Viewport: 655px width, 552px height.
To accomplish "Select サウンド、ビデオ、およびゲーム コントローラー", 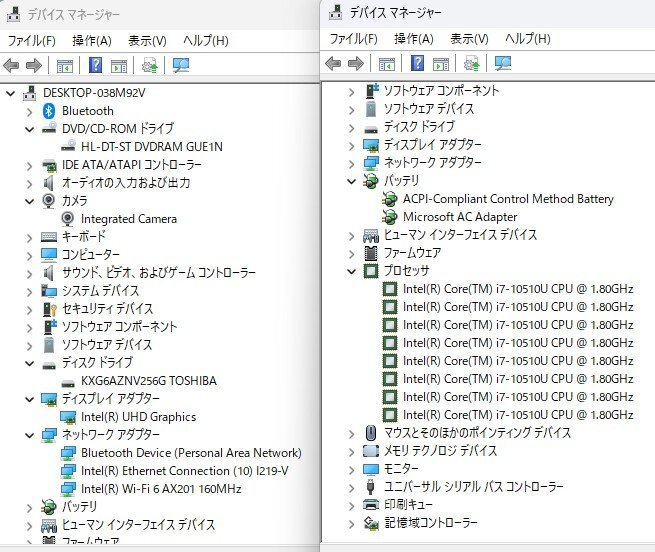I will tap(159, 273).
